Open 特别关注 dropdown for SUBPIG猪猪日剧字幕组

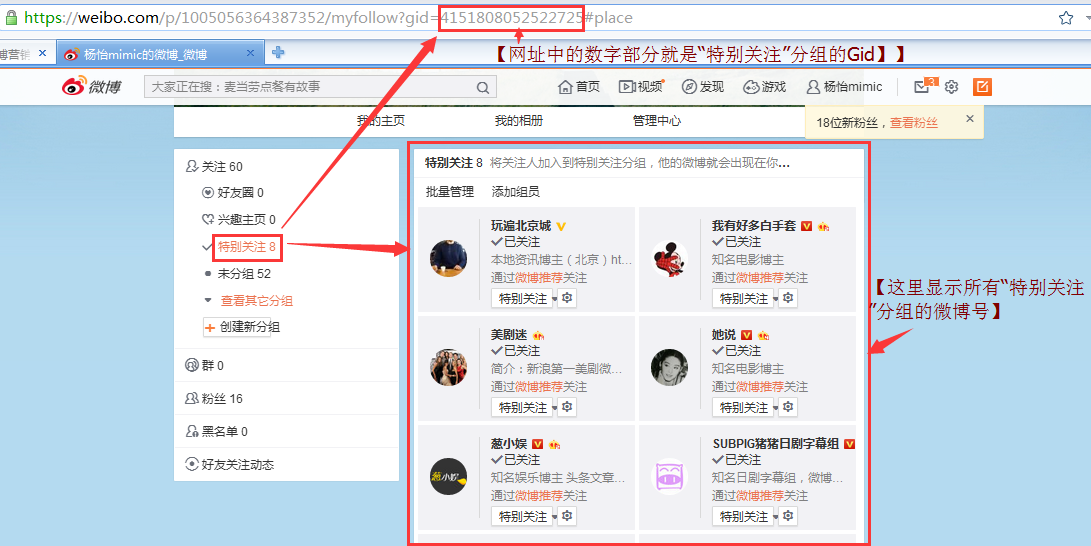click(x=745, y=517)
